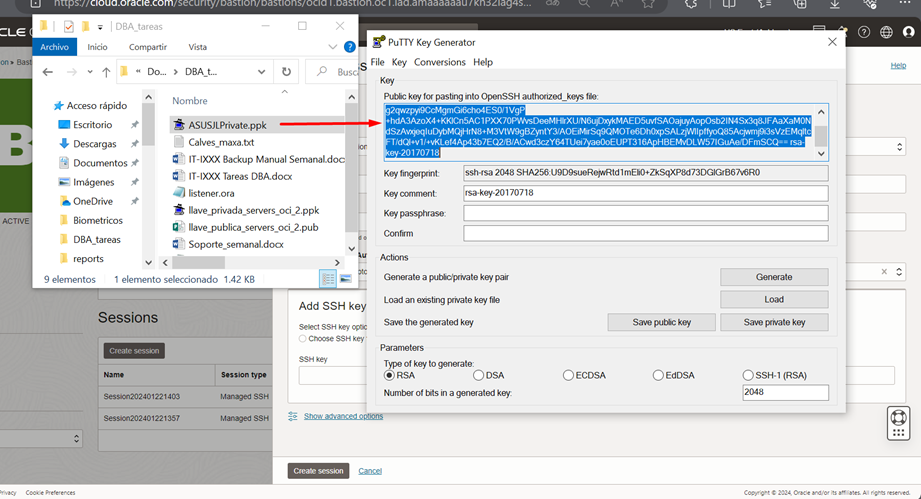Click Load private key button

(x=774, y=299)
